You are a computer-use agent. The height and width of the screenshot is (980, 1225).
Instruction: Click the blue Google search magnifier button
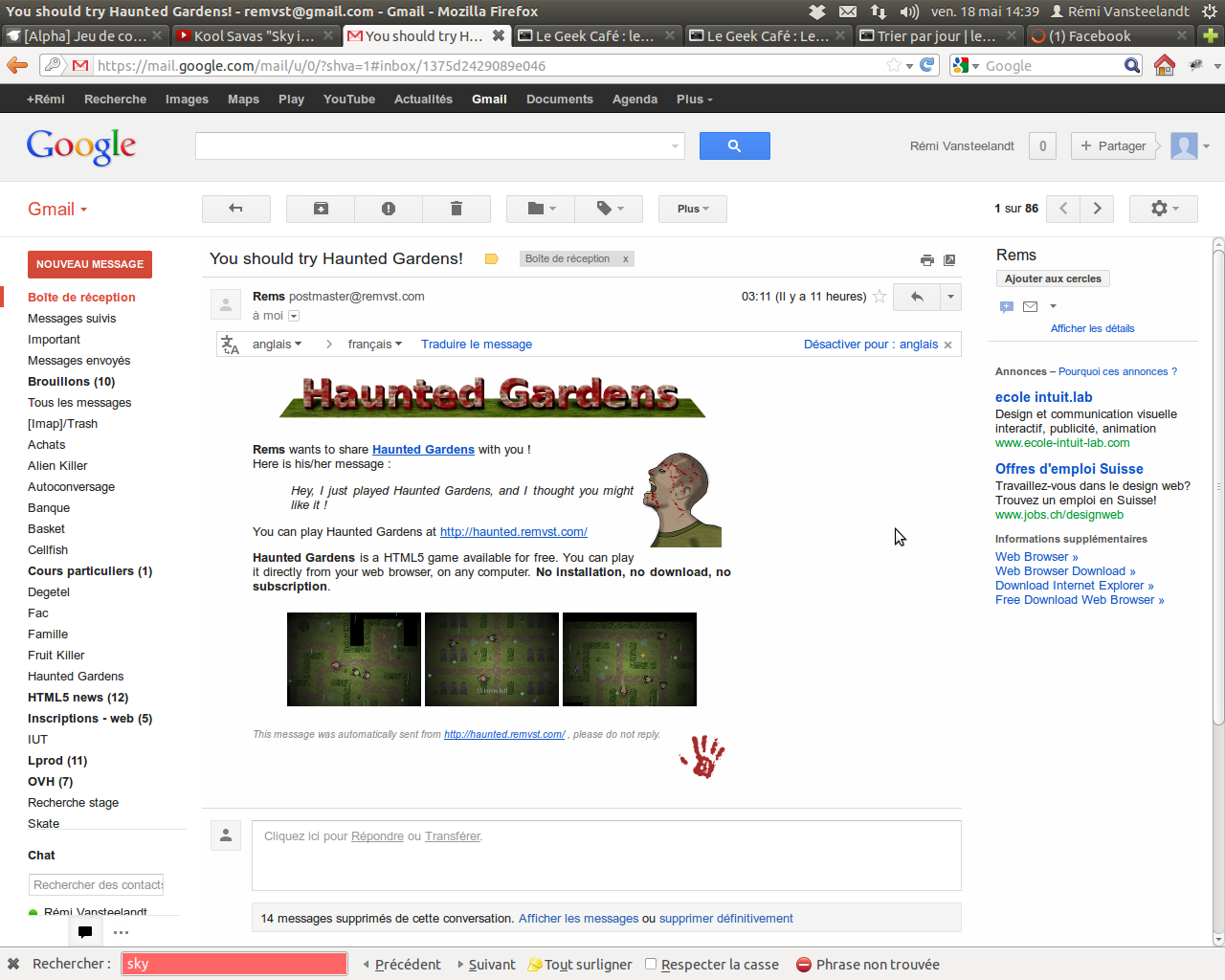(734, 145)
